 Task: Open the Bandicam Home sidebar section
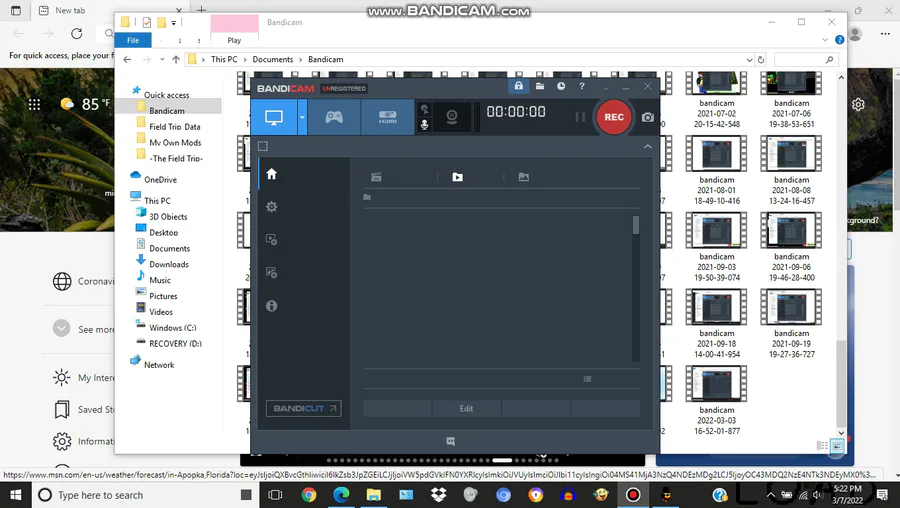271,174
